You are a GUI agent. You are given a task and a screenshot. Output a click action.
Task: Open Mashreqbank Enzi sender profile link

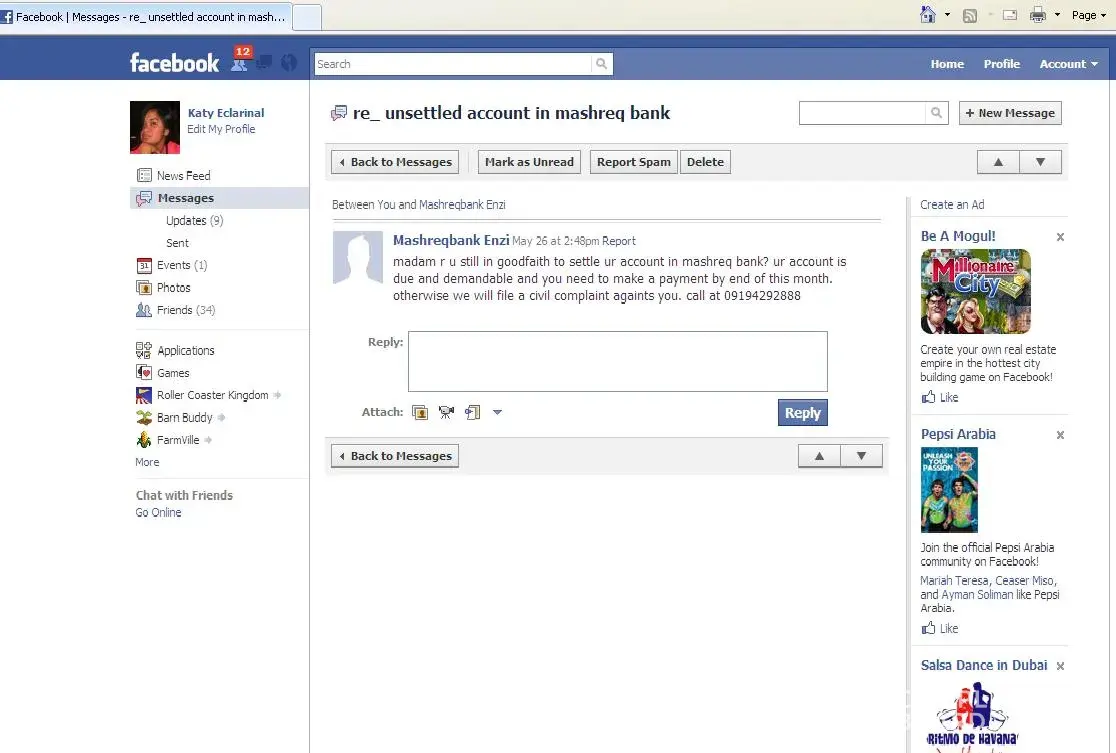(x=451, y=240)
